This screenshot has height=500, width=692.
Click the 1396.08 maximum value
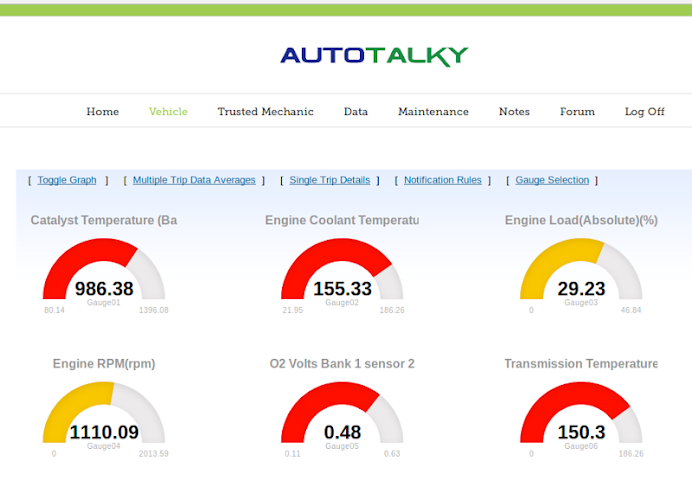154,310
